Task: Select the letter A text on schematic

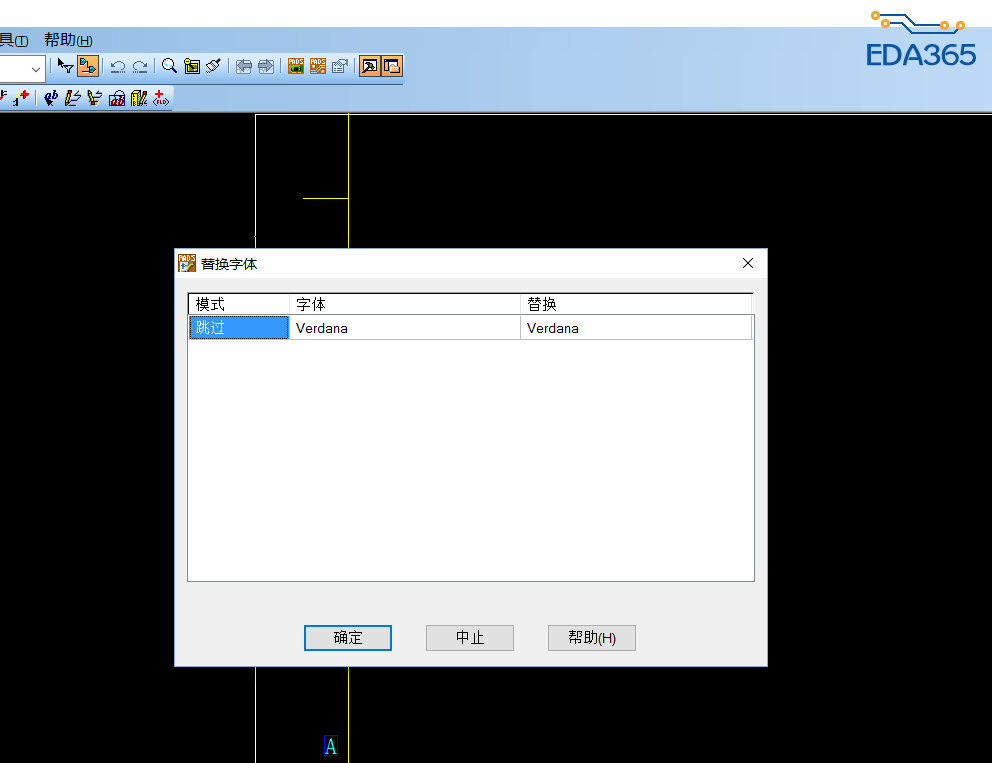Action: point(331,746)
